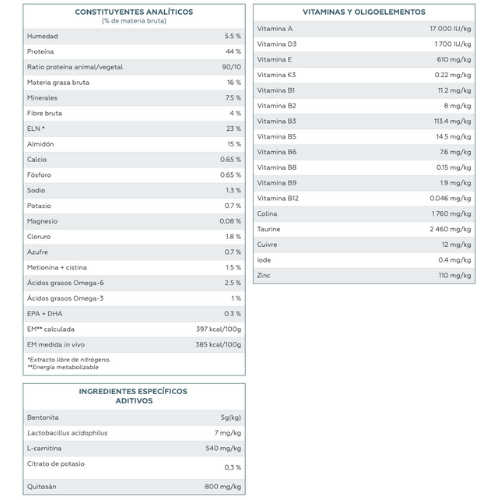Select the Calcio 0.65 % row

[134, 160]
